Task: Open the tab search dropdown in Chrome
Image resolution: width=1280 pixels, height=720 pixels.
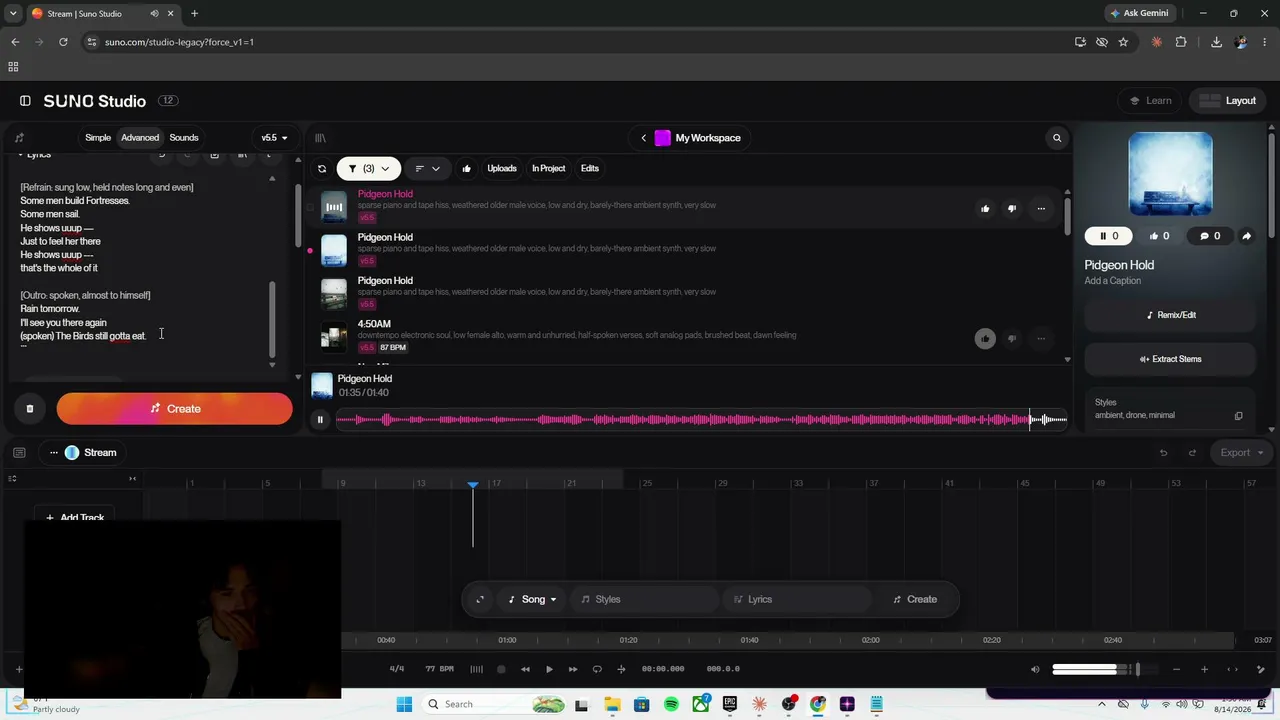Action: (13, 14)
